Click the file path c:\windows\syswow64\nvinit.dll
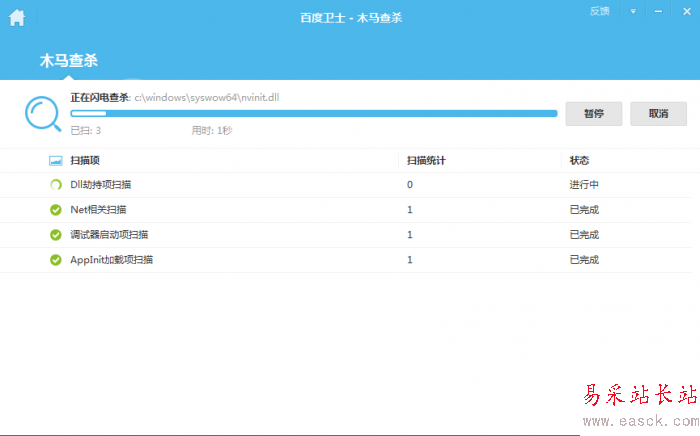 click(207, 98)
